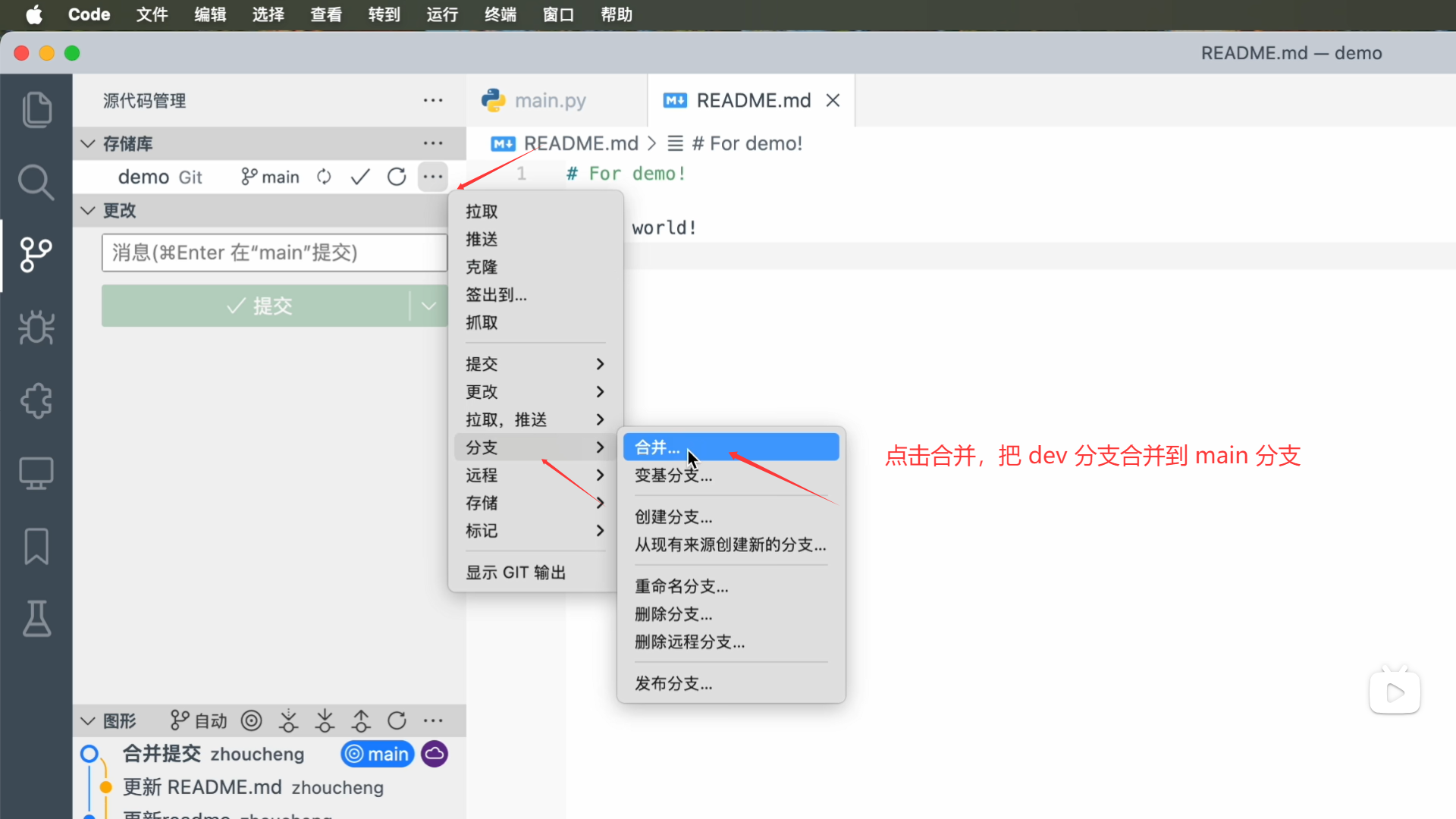Open the Testing beaker icon
This screenshot has height=819, width=1456.
click(x=36, y=619)
